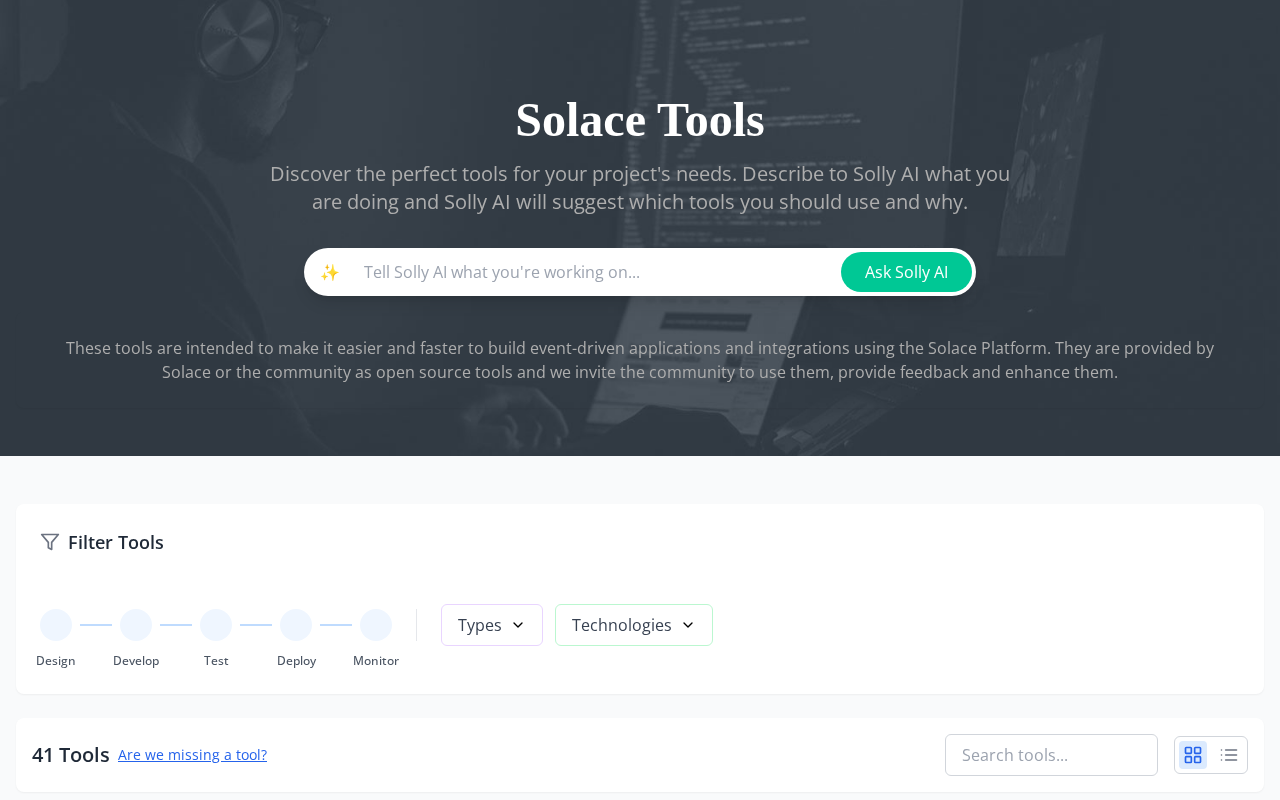1280x800 pixels.
Task: Click the sparkle icon in Solly search bar
Action: click(330, 272)
